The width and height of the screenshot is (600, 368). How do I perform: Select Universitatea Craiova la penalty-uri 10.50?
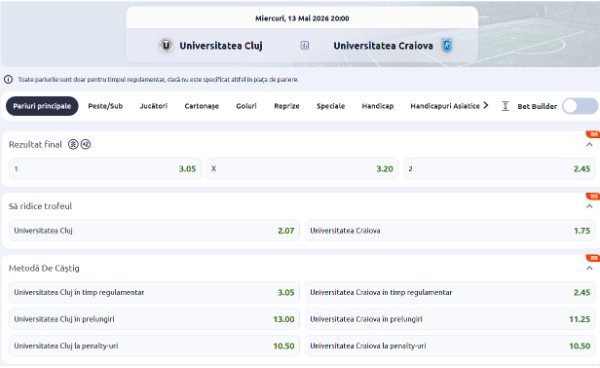[x=450, y=346]
